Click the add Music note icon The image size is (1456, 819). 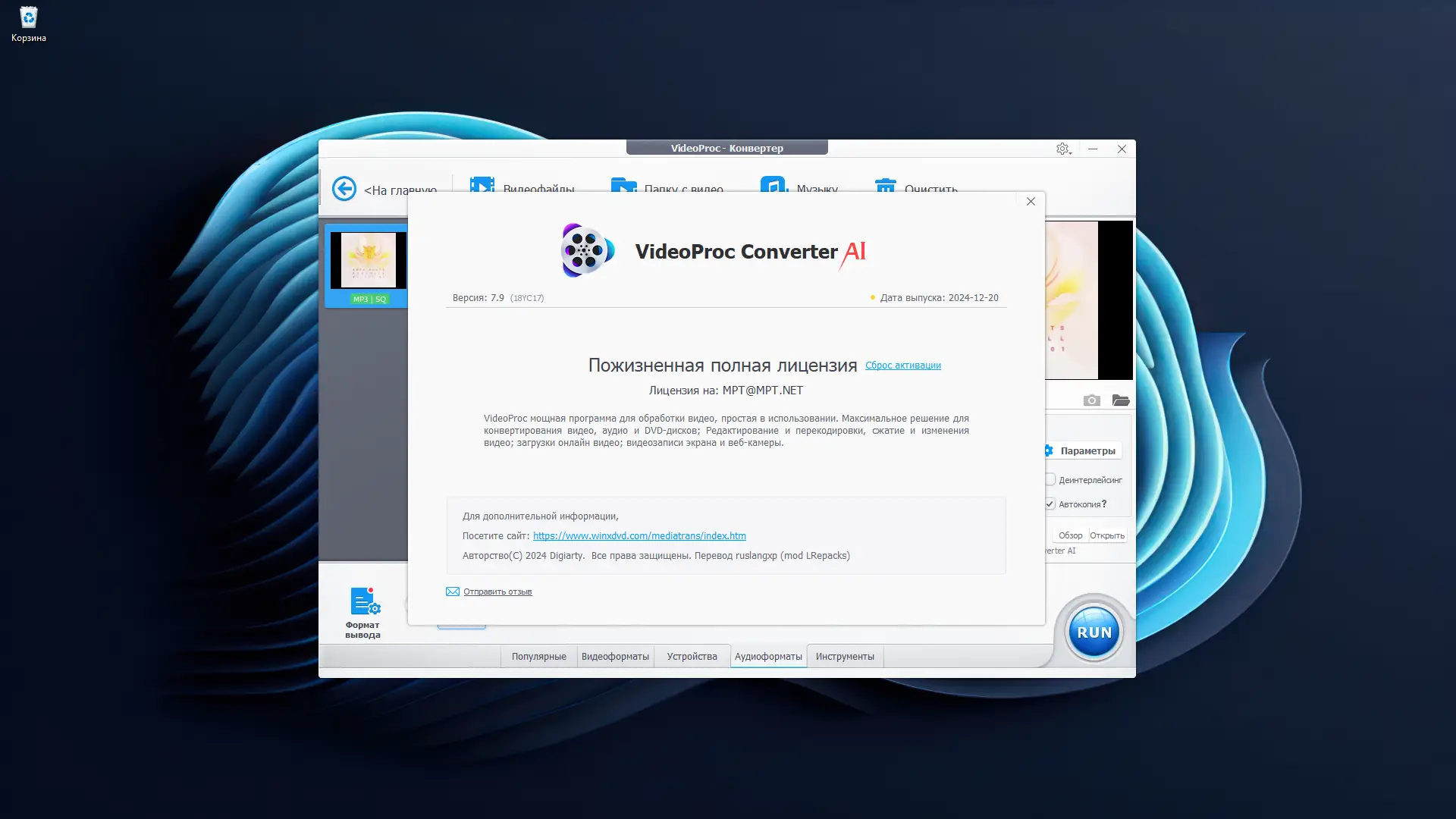click(x=773, y=184)
